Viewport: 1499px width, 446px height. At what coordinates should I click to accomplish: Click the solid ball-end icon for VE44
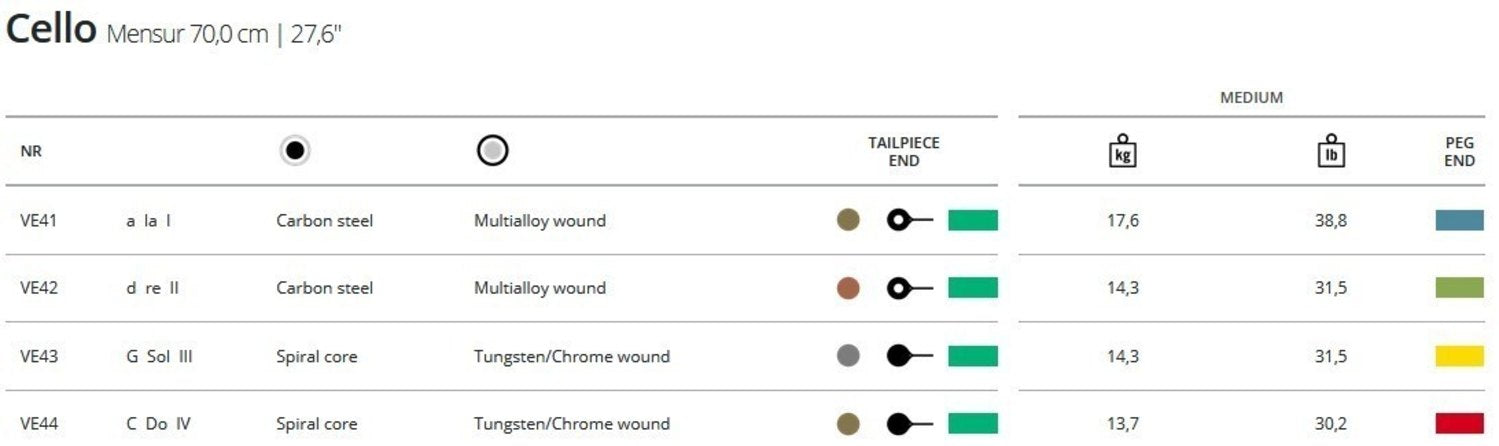point(909,423)
